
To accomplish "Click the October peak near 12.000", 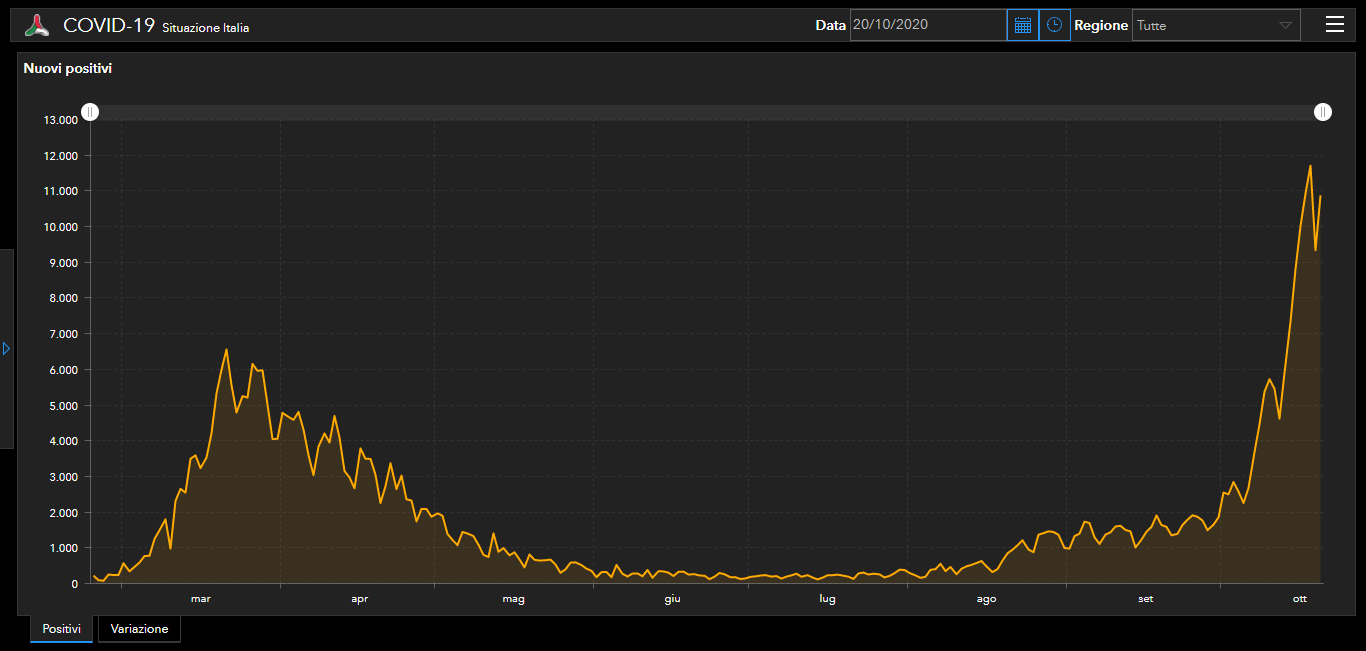I will (x=1310, y=166).
